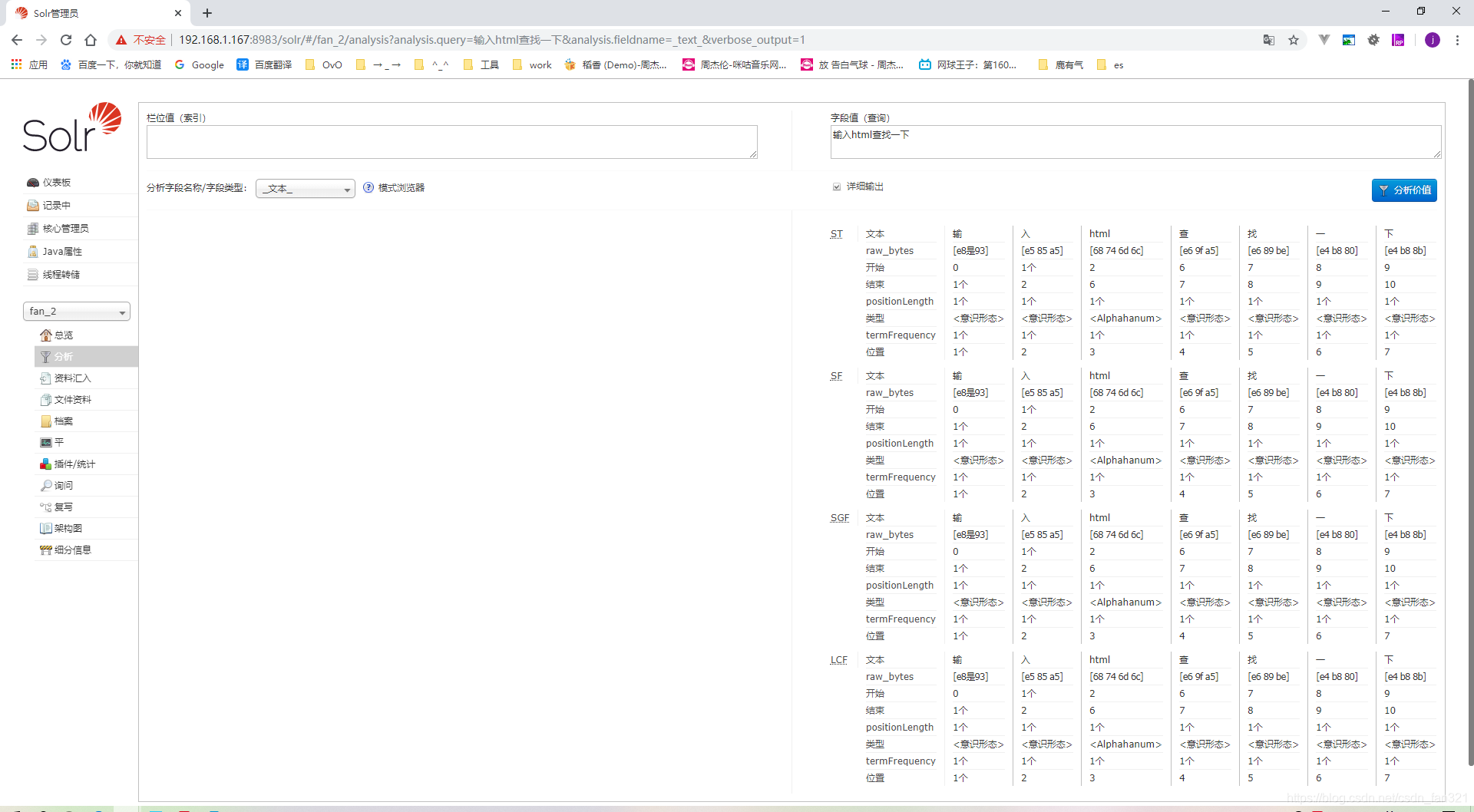Image resolution: width=1474 pixels, height=812 pixels.
Task: Click the 分析价值 analyse values button
Action: [1404, 190]
